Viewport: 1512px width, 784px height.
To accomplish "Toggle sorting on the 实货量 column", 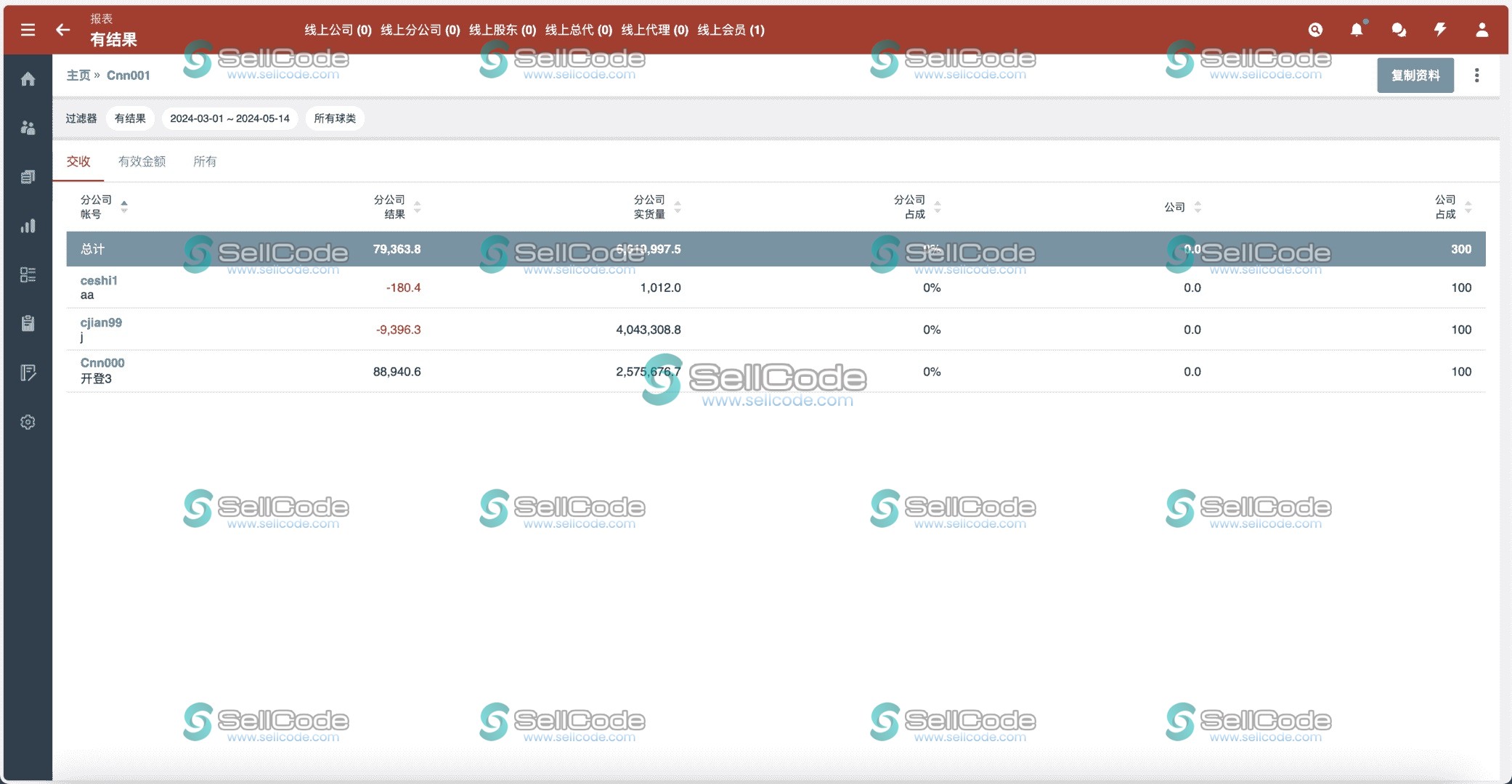I will click(x=678, y=207).
